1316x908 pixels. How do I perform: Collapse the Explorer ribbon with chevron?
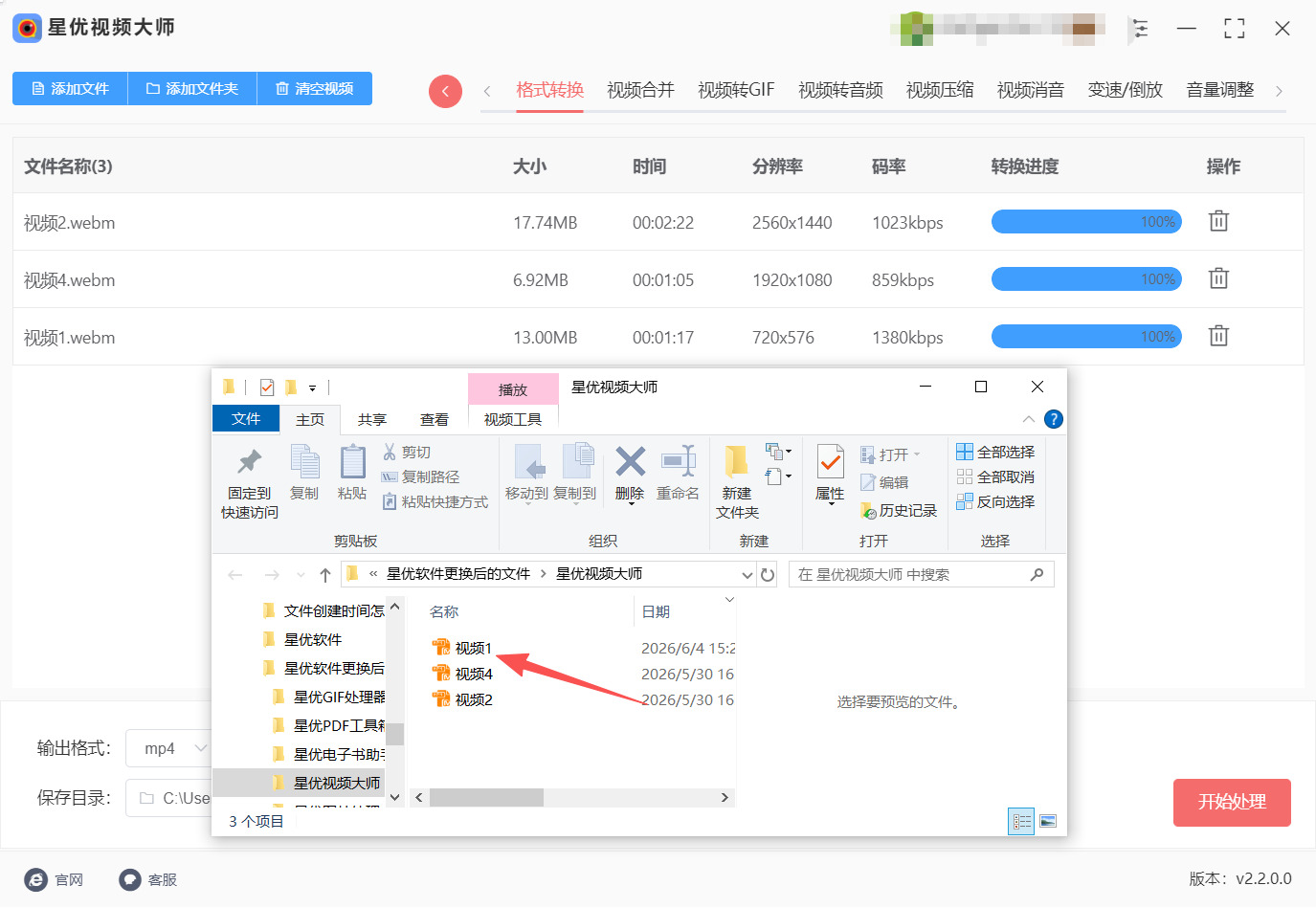click(x=1028, y=419)
